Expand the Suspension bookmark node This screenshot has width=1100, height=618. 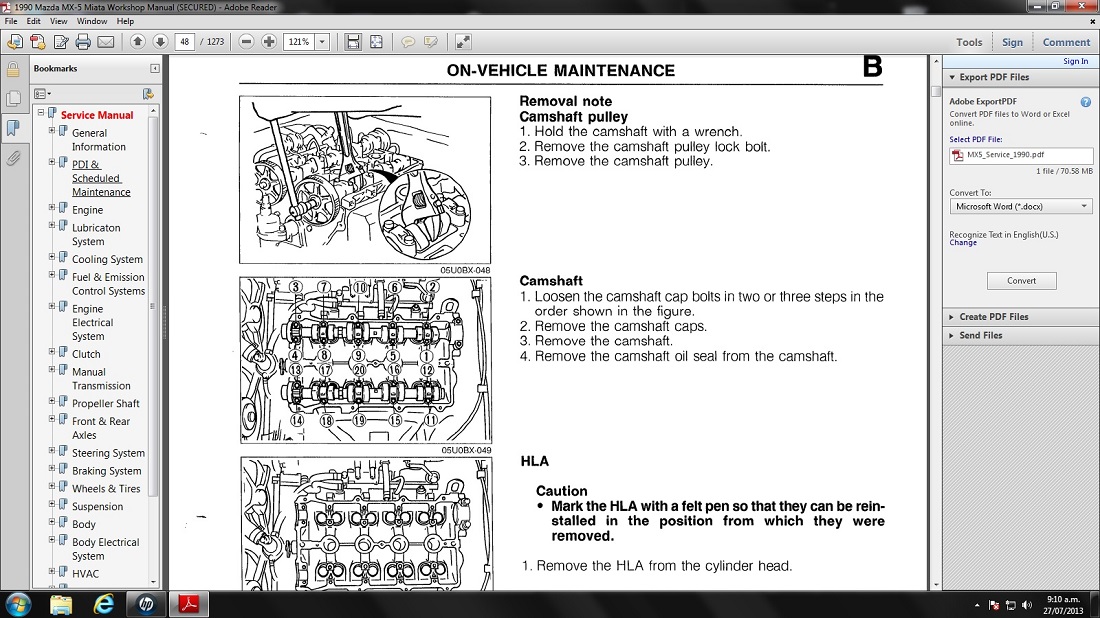tap(52, 504)
